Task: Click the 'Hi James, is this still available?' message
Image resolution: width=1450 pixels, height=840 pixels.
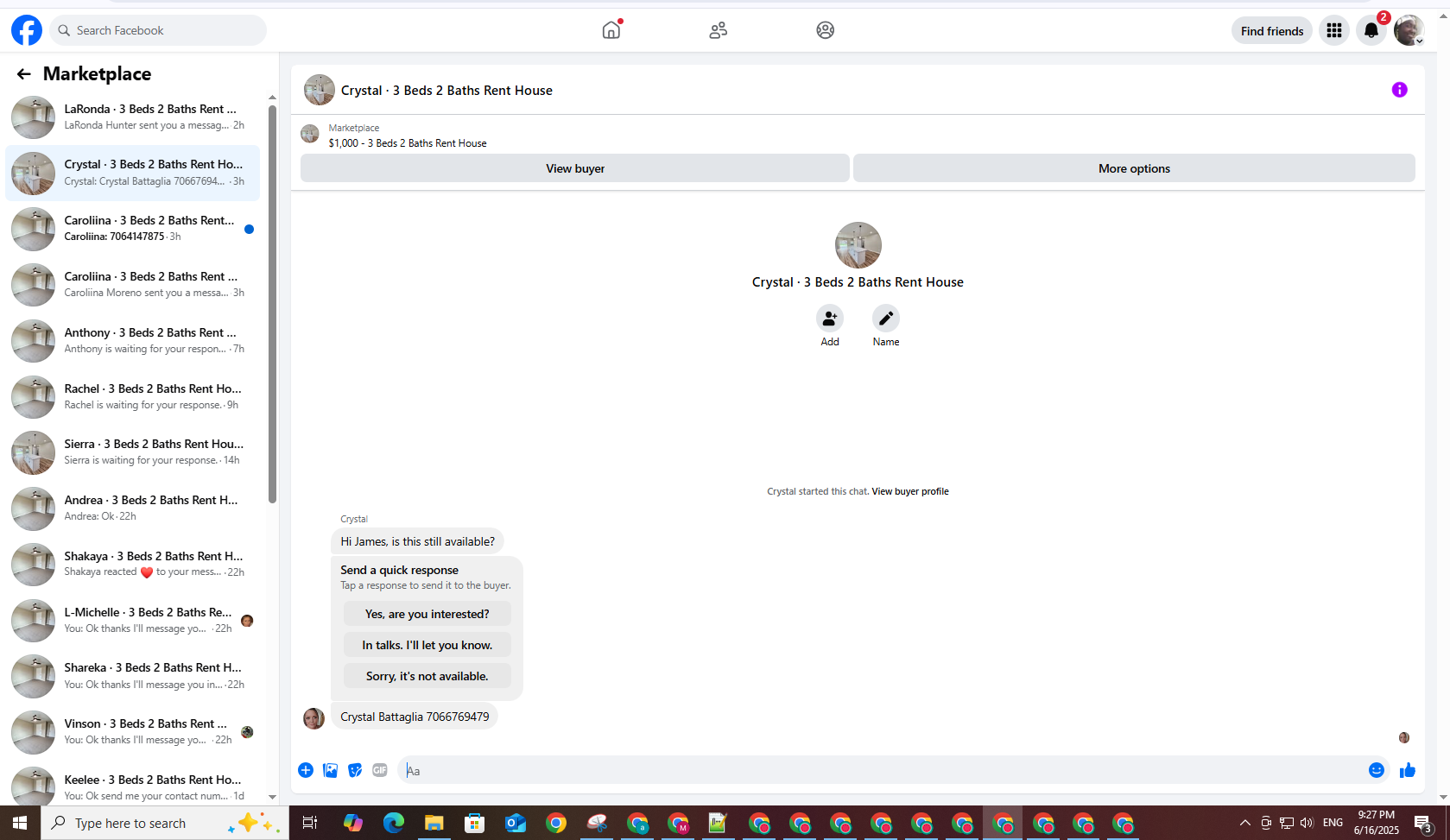Action: (417, 541)
